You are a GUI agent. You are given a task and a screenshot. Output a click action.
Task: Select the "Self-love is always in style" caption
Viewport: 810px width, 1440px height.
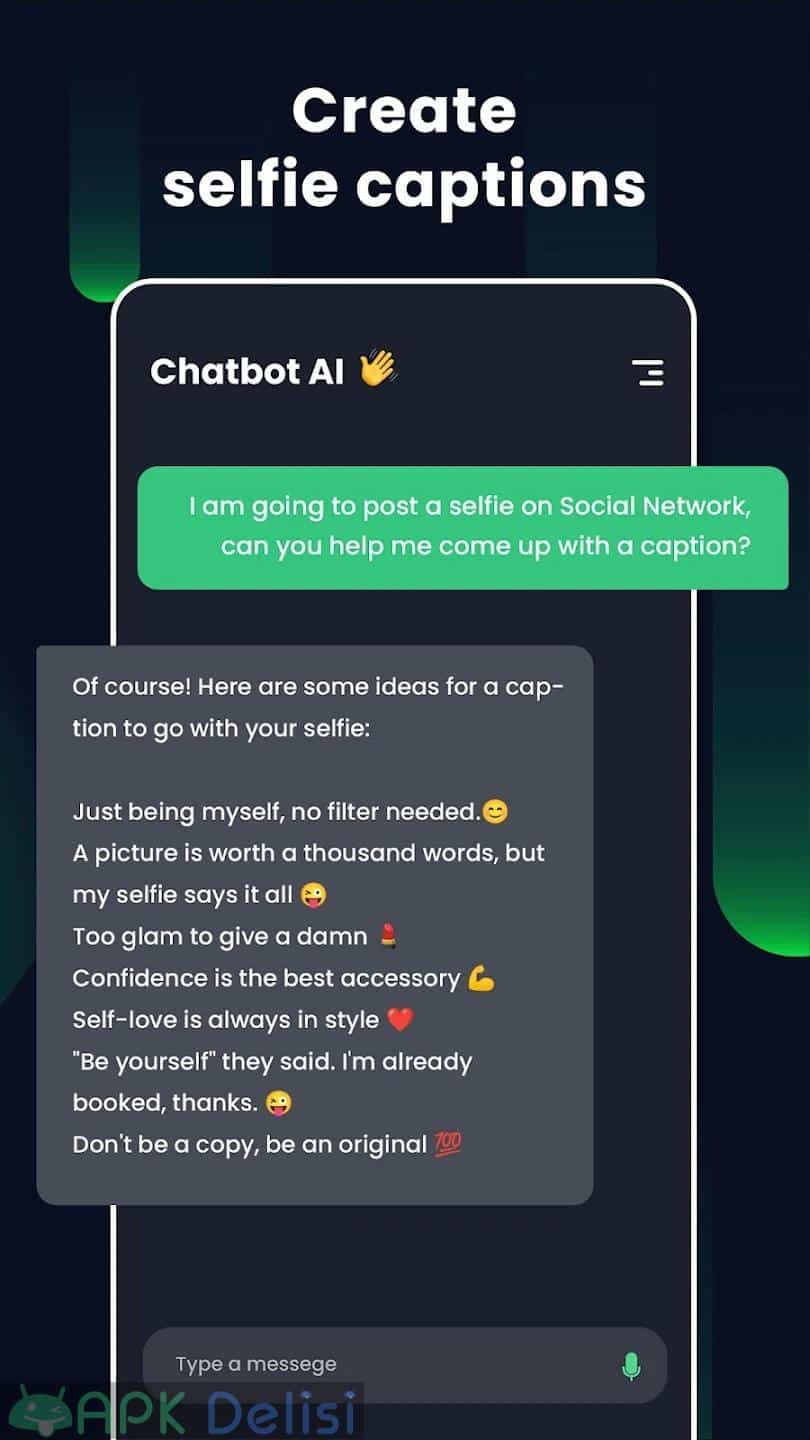pyautogui.click(x=226, y=1020)
